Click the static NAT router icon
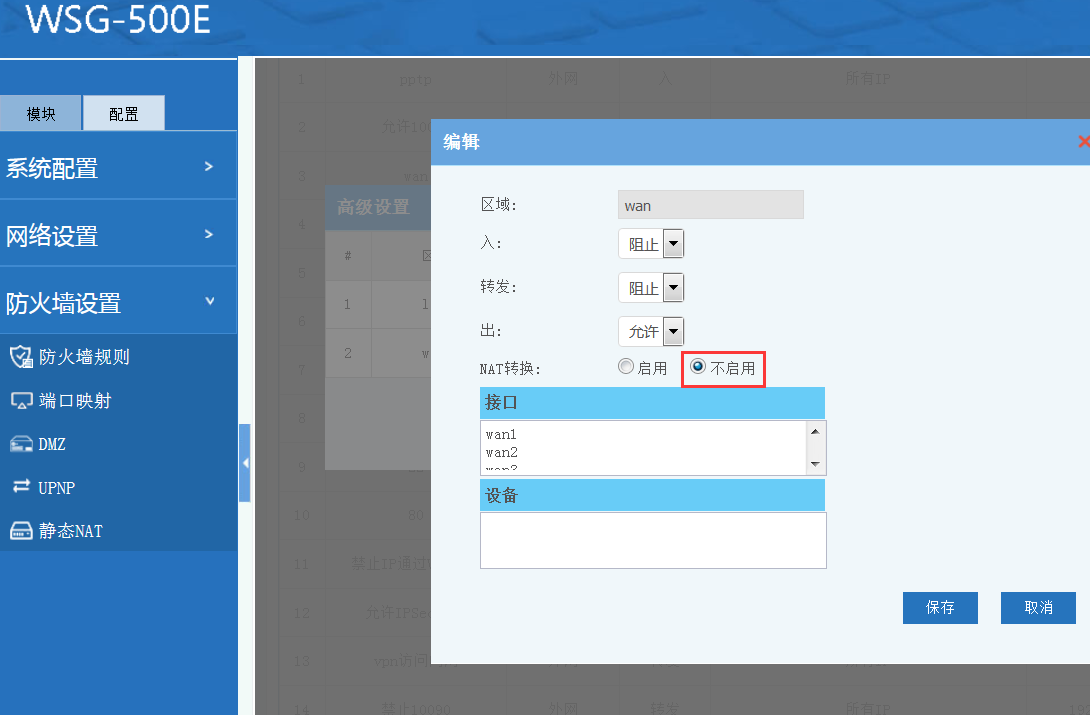This screenshot has width=1090, height=715. (x=21, y=531)
